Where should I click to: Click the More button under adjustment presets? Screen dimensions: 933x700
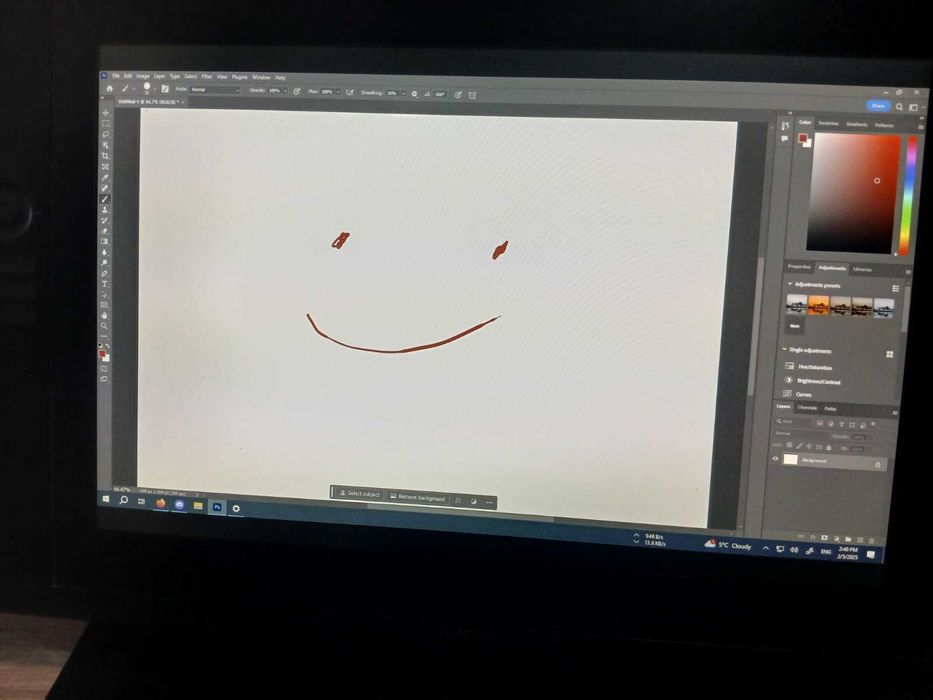(x=794, y=326)
